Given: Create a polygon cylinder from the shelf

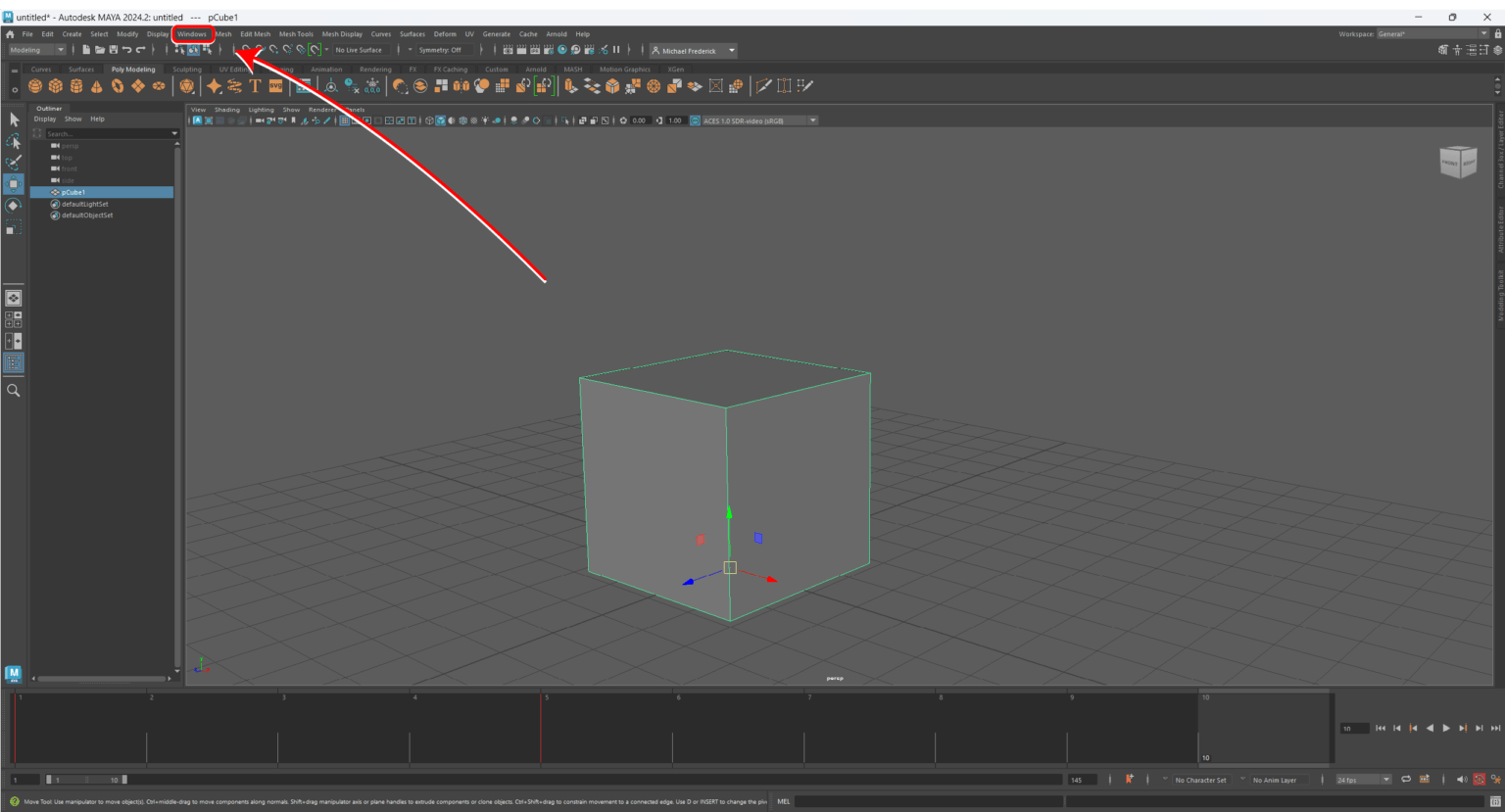Looking at the screenshot, I should (x=76, y=86).
